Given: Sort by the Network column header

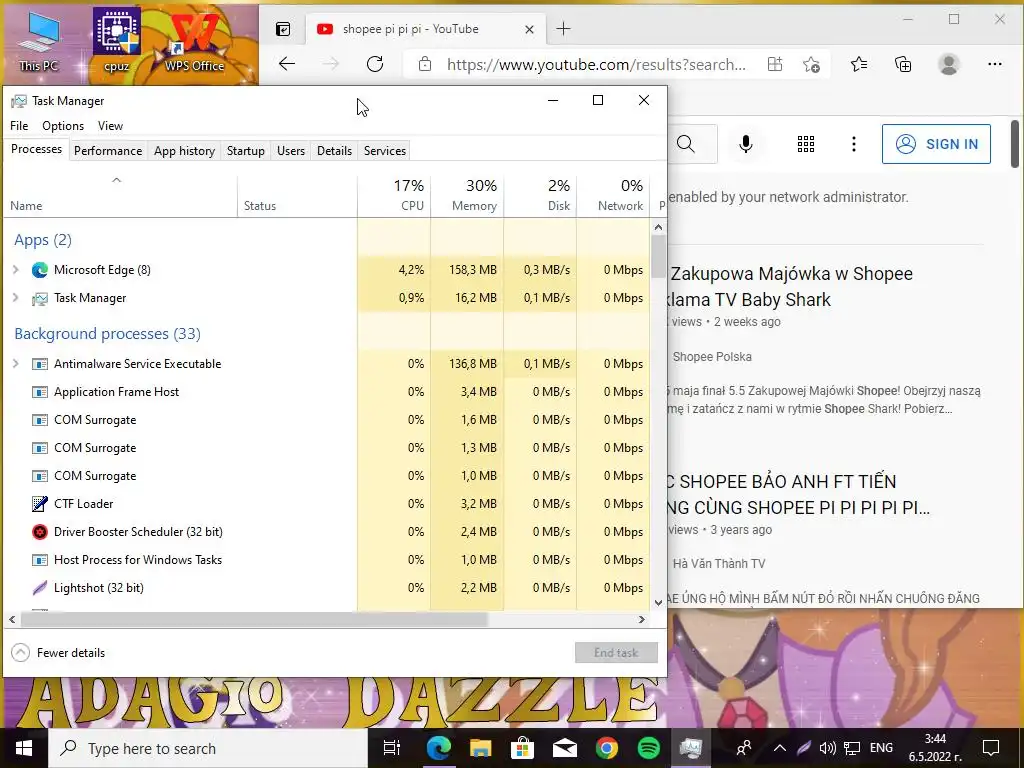Looking at the screenshot, I should [x=613, y=195].
